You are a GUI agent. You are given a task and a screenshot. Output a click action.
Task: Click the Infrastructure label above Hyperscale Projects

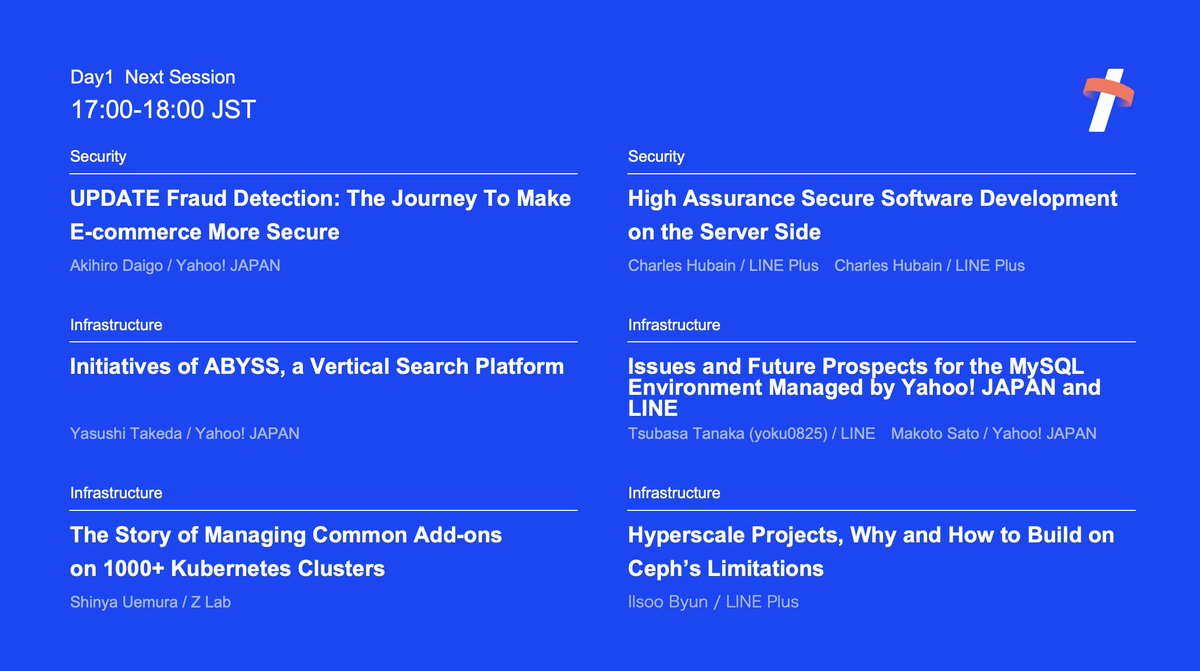pyautogui.click(x=674, y=492)
